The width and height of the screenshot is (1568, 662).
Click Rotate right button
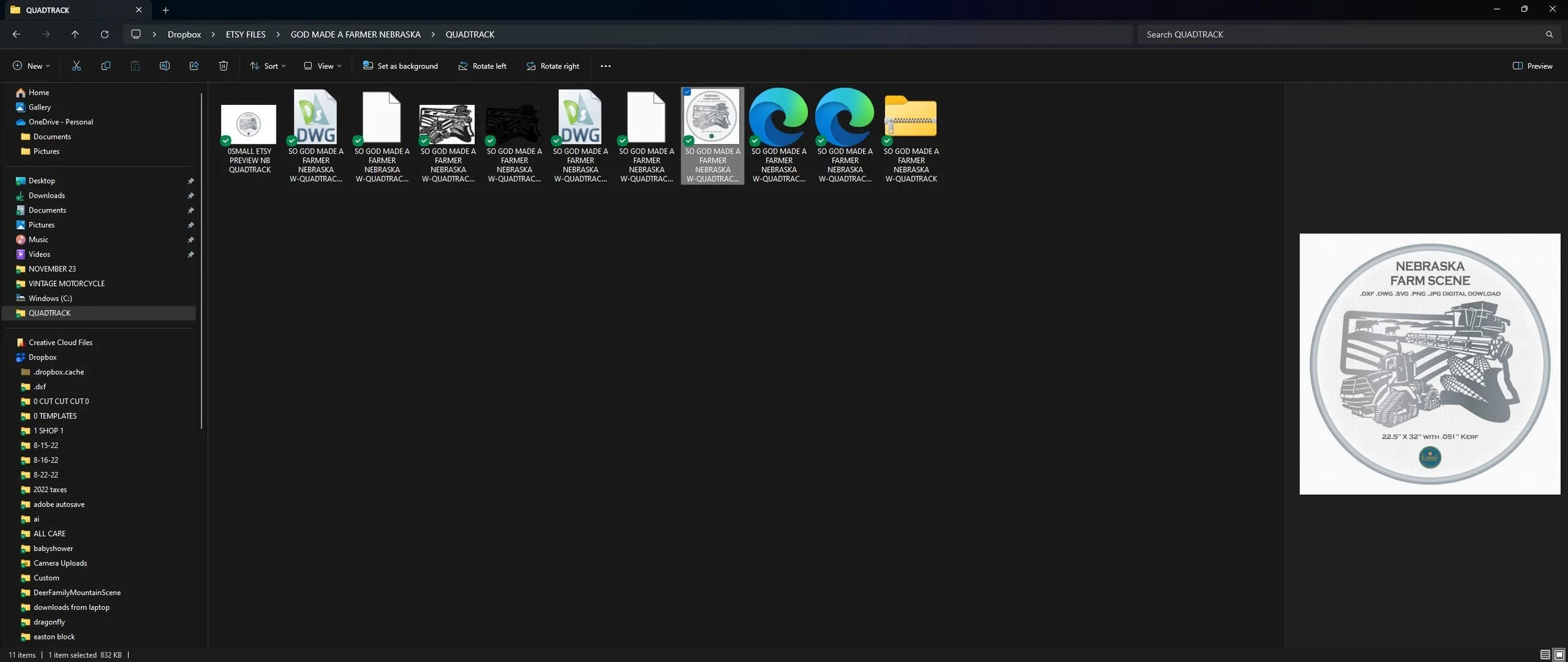tap(553, 66)
